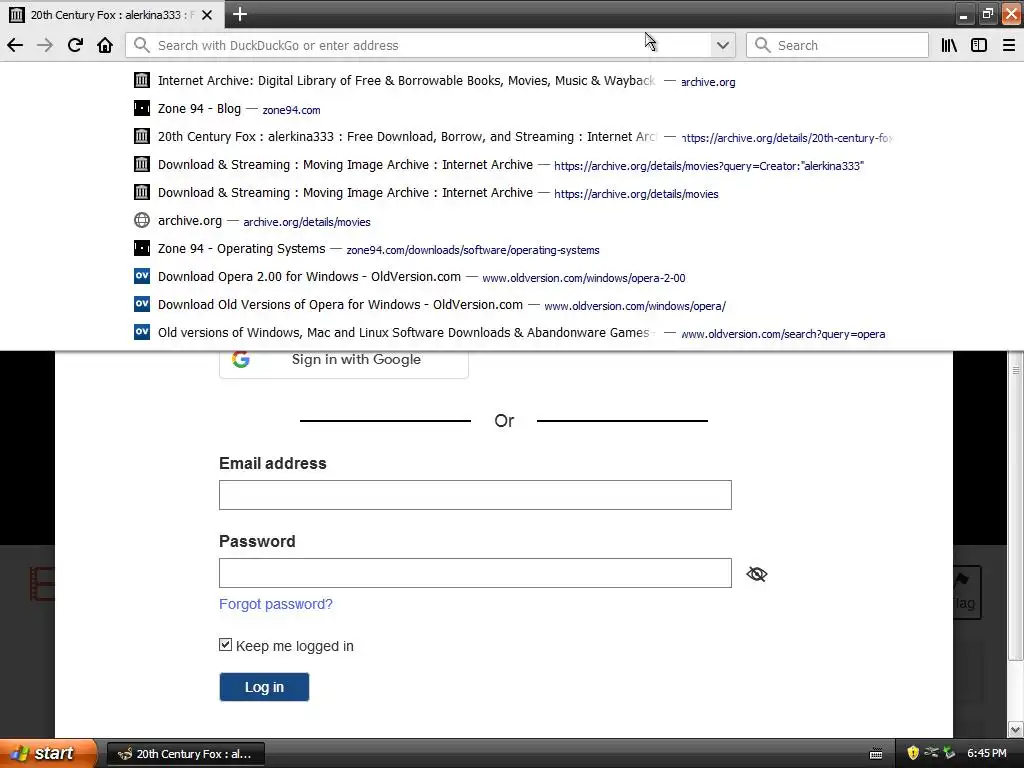Open the browser home page
Image resolution: width=1024 pixels, height=768 pixels.
tap(105, 45)
